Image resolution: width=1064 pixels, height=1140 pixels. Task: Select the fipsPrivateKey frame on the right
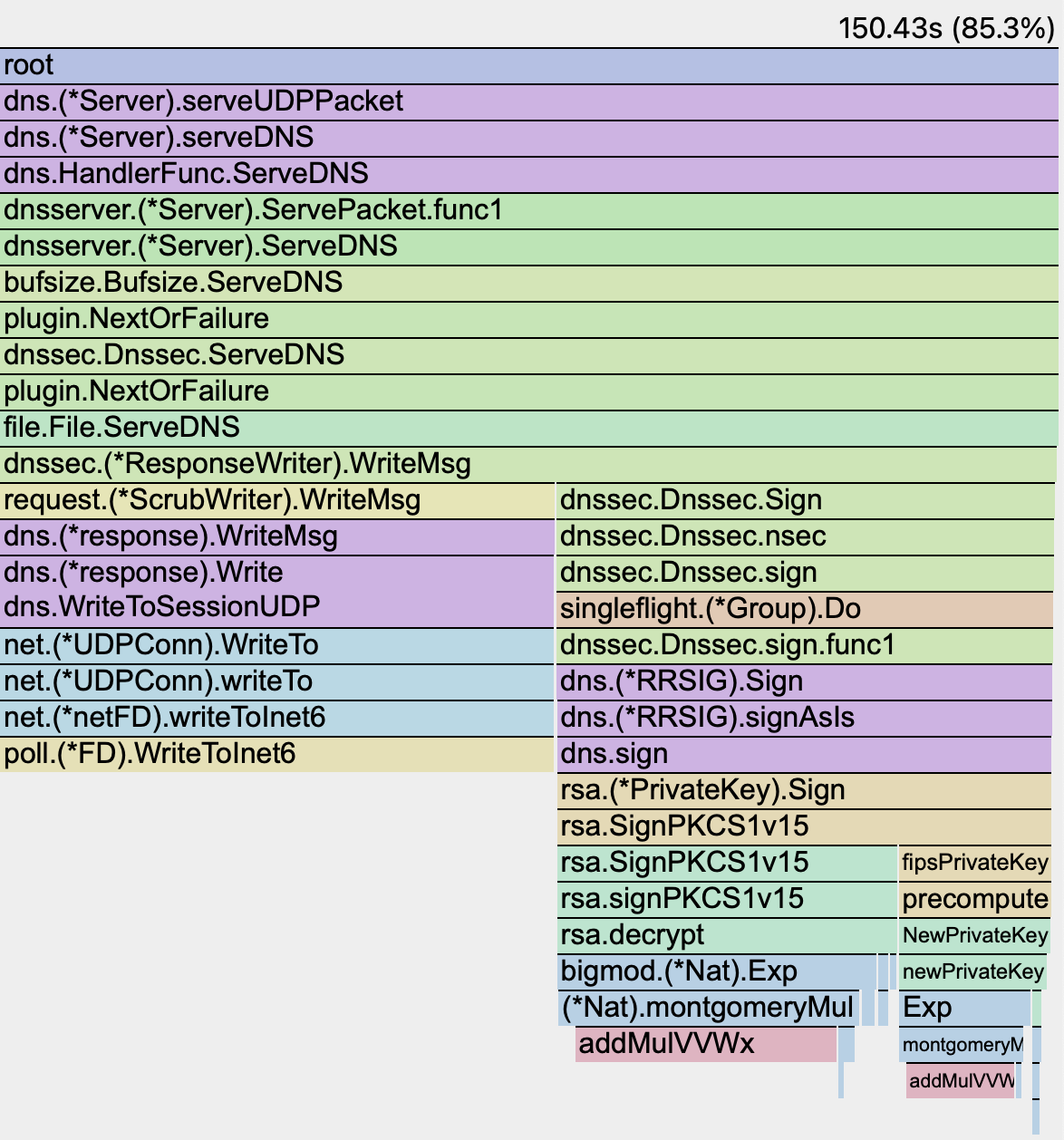pyautogui.click(x=974, y=863)
